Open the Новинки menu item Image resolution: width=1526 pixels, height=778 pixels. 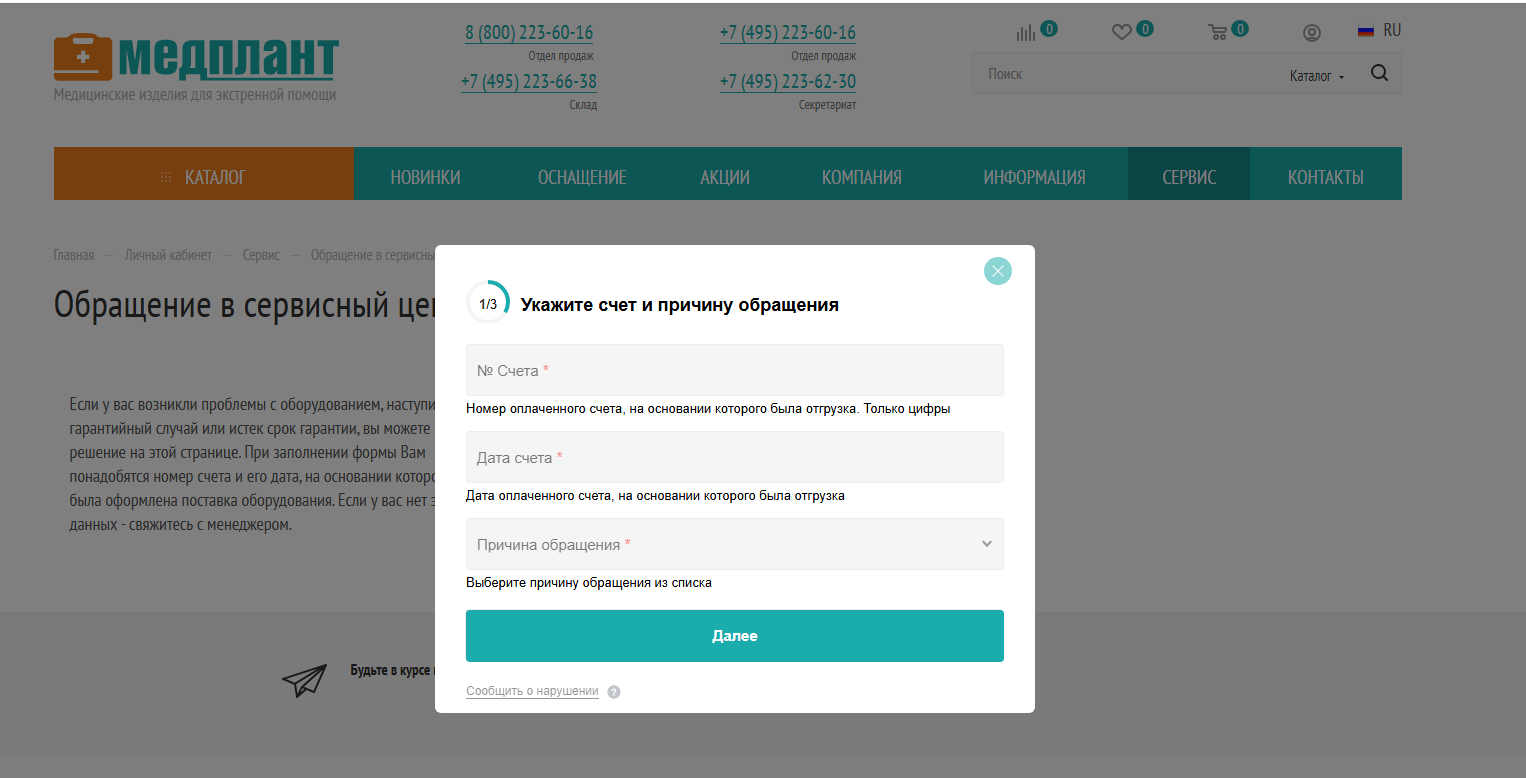[426, 178]
